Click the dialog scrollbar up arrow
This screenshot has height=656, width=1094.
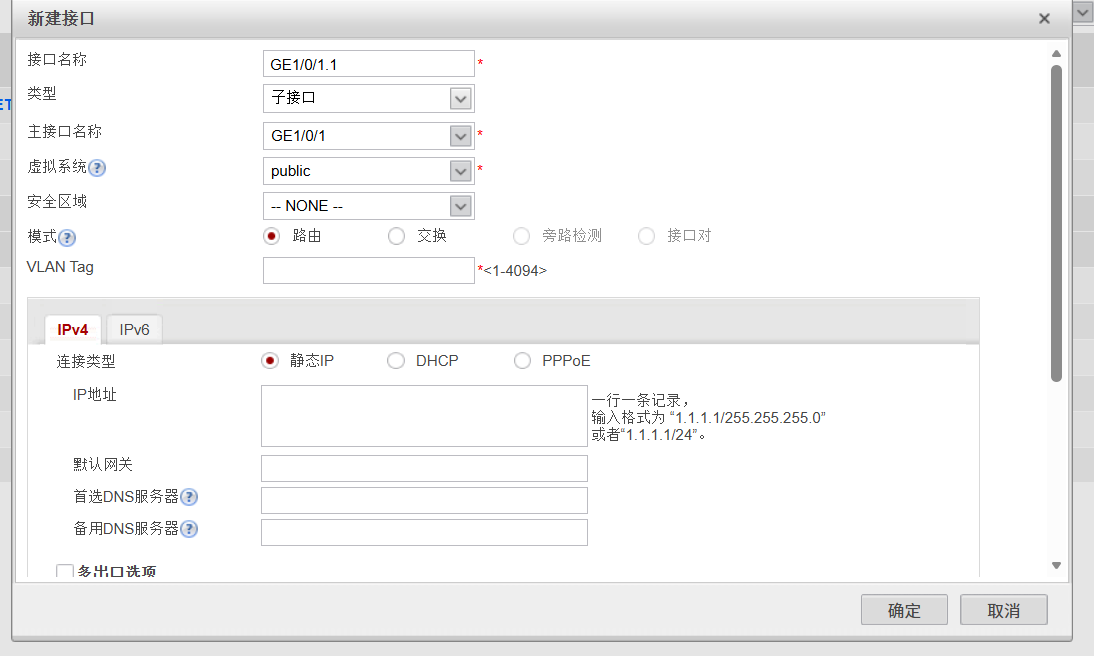[x=1056, y=54]
